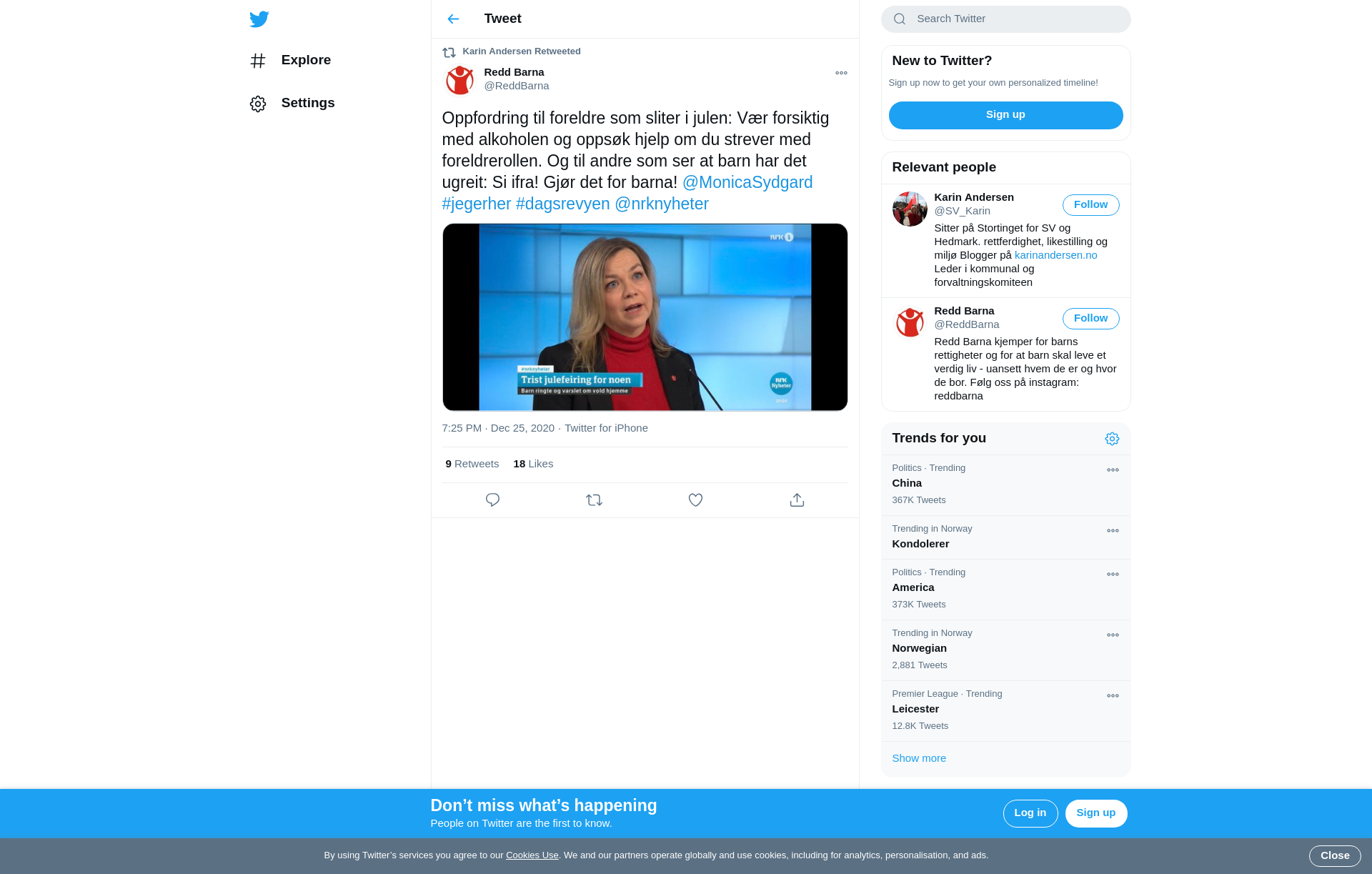Viewport: 1372px width, 874px height.
Task: Open the Redd Barna author name link
Action: tap(514, 72)
